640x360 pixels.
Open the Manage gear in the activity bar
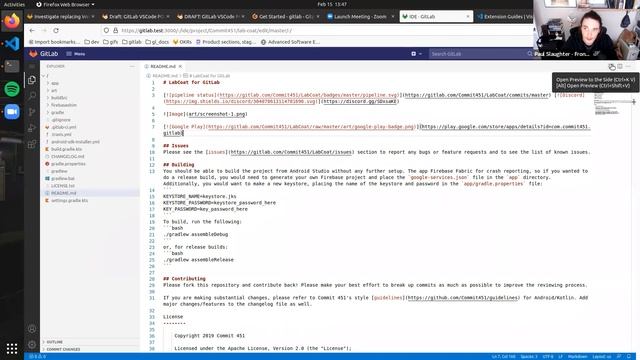coord(32,344)
